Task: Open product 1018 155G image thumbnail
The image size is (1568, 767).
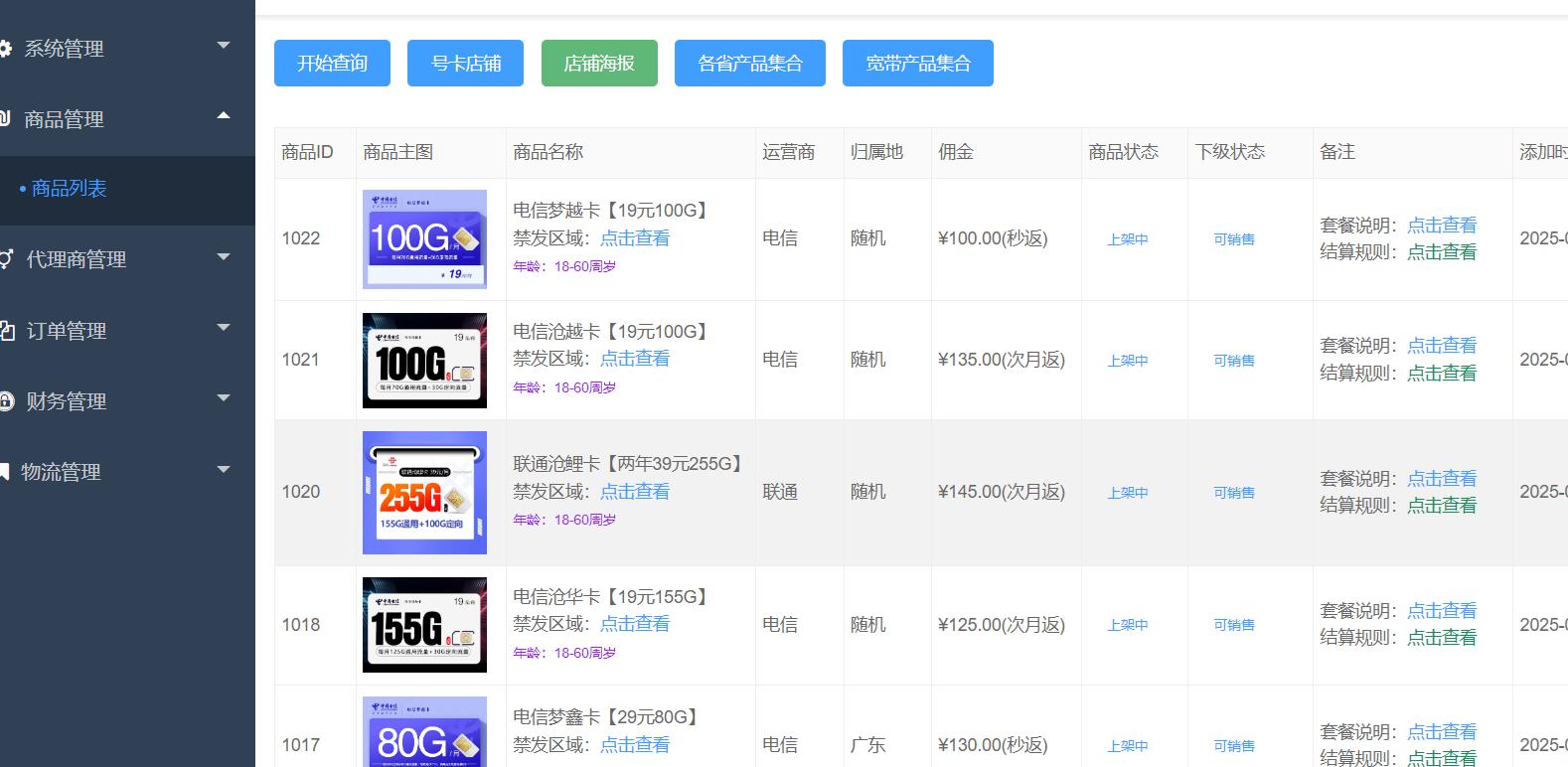Action: coord(424,625)
